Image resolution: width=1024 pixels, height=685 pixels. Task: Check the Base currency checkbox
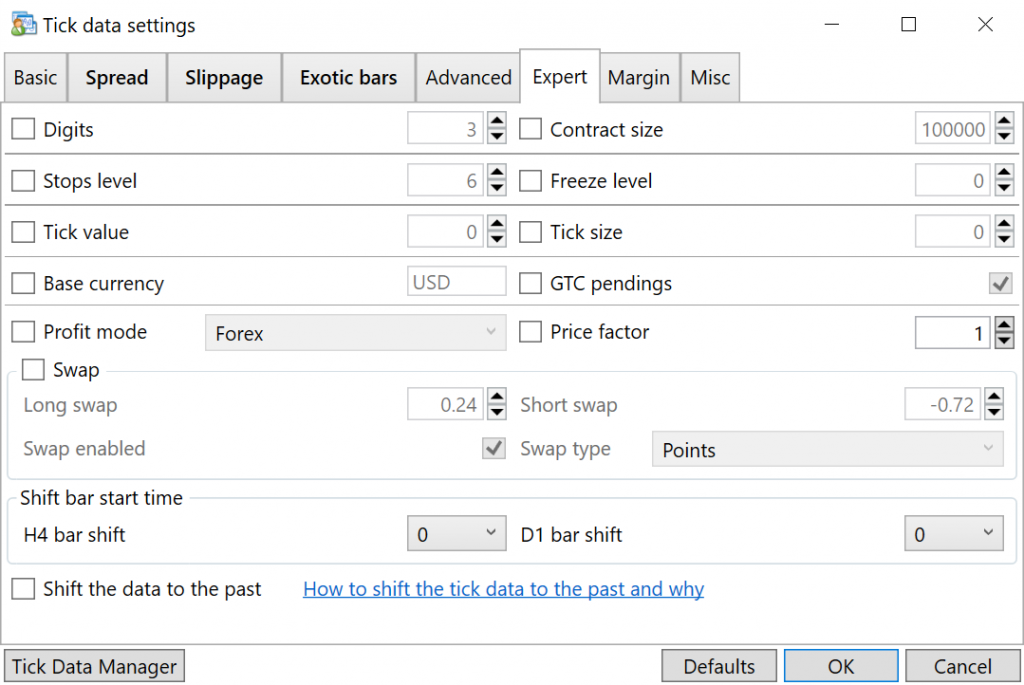click(x=23, y=284)
